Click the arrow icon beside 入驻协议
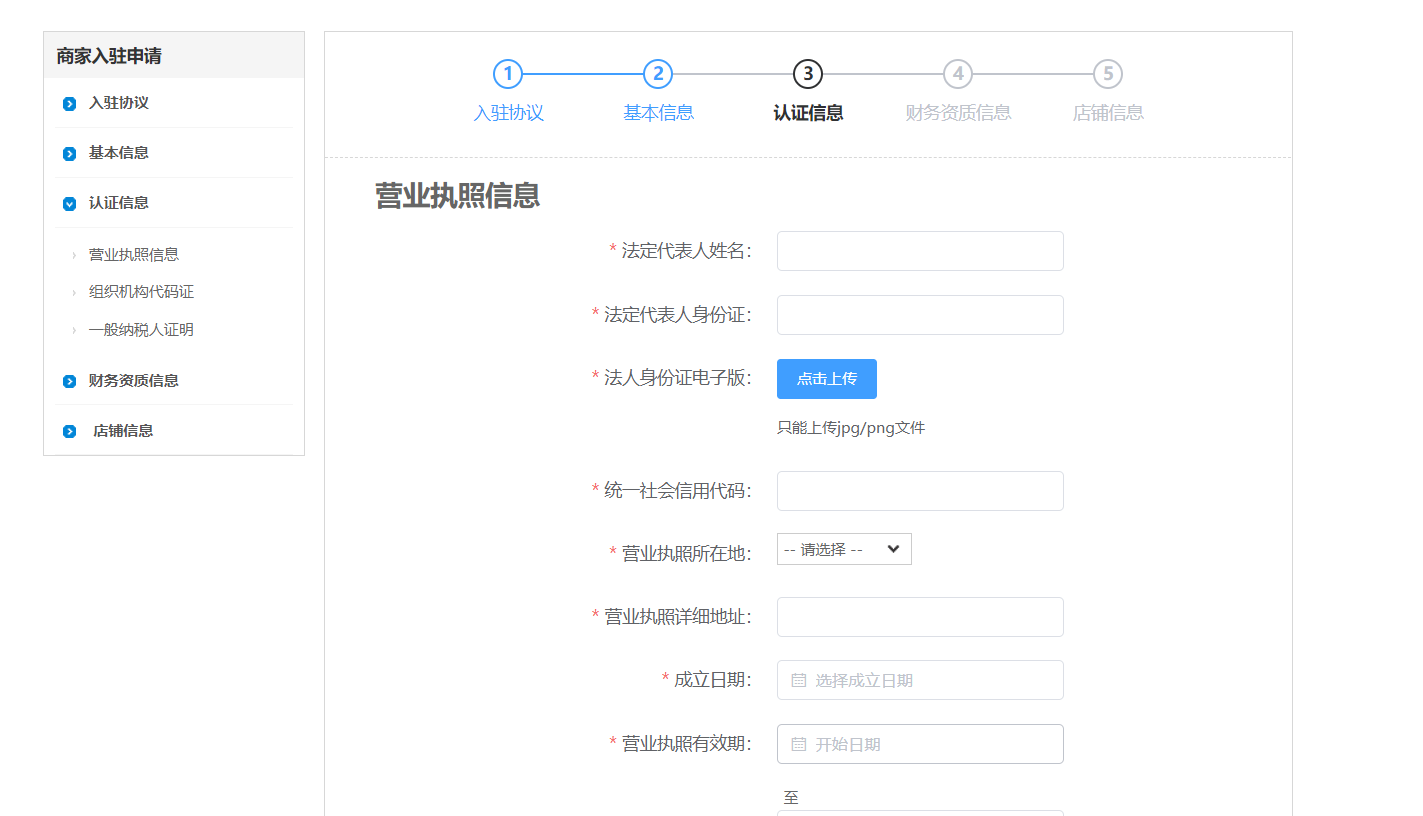Screen dimensions: 1423x816 click(69, 104)
